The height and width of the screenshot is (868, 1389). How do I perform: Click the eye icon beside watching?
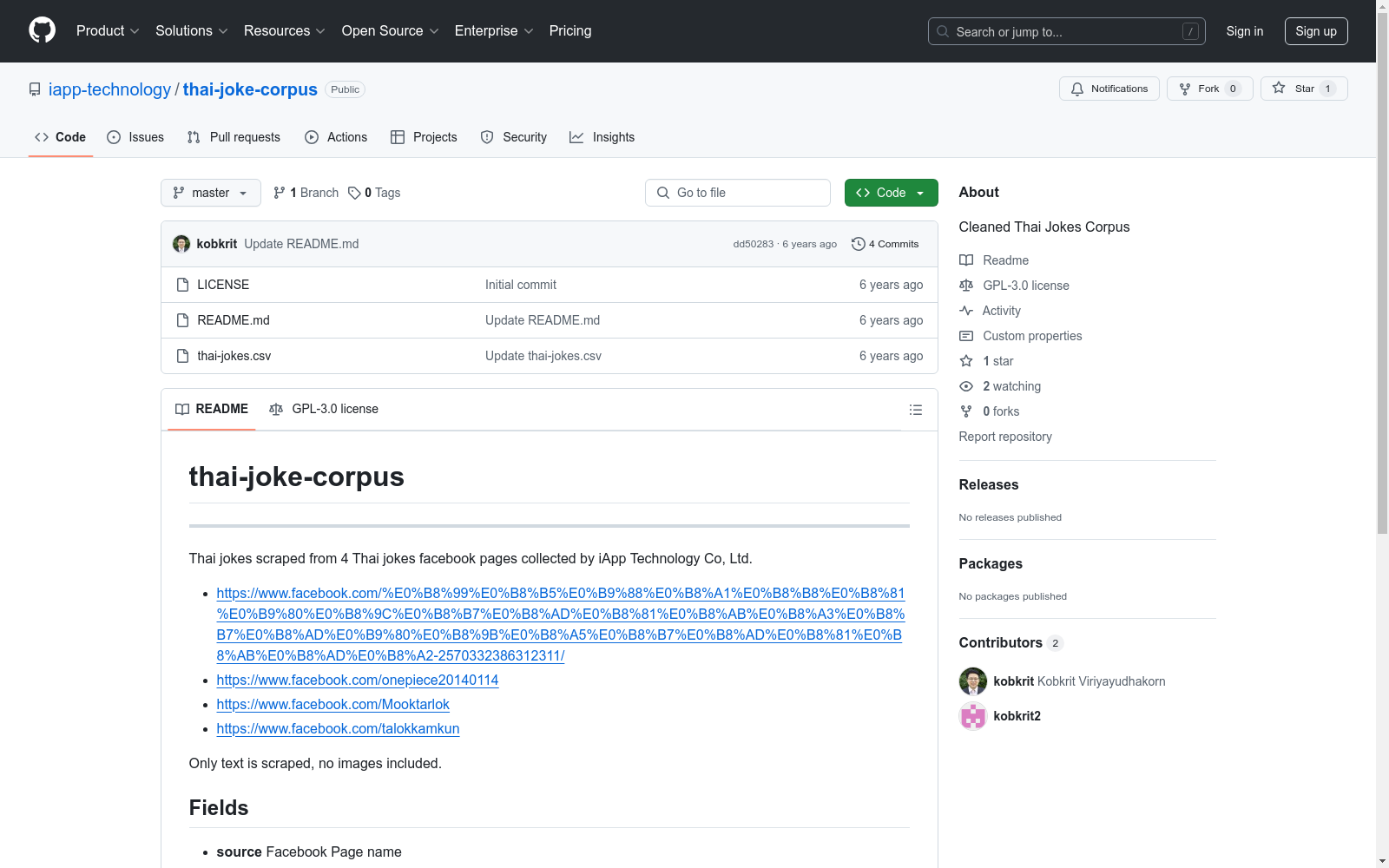966,386
